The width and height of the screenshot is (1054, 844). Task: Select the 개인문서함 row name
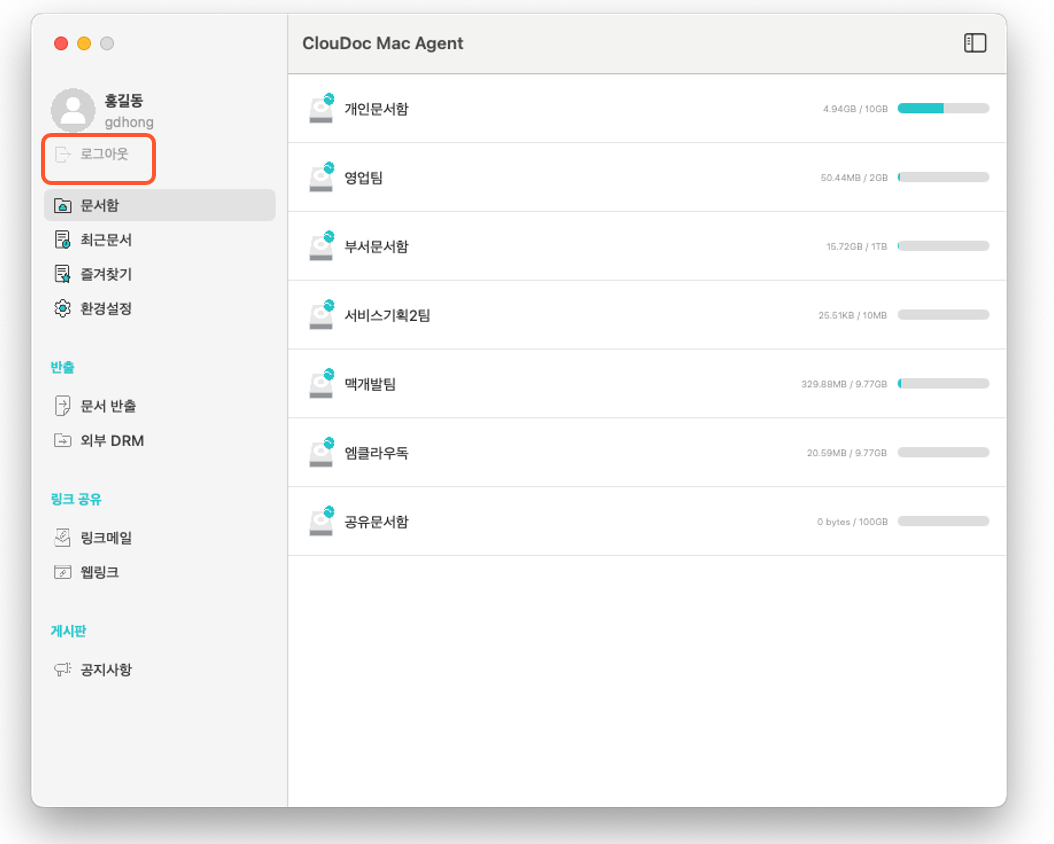coord(376,109)
